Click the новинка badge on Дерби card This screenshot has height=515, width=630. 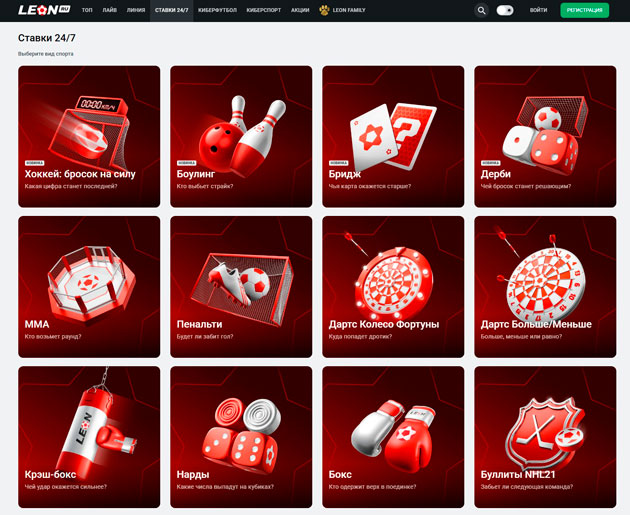[491, 163]
